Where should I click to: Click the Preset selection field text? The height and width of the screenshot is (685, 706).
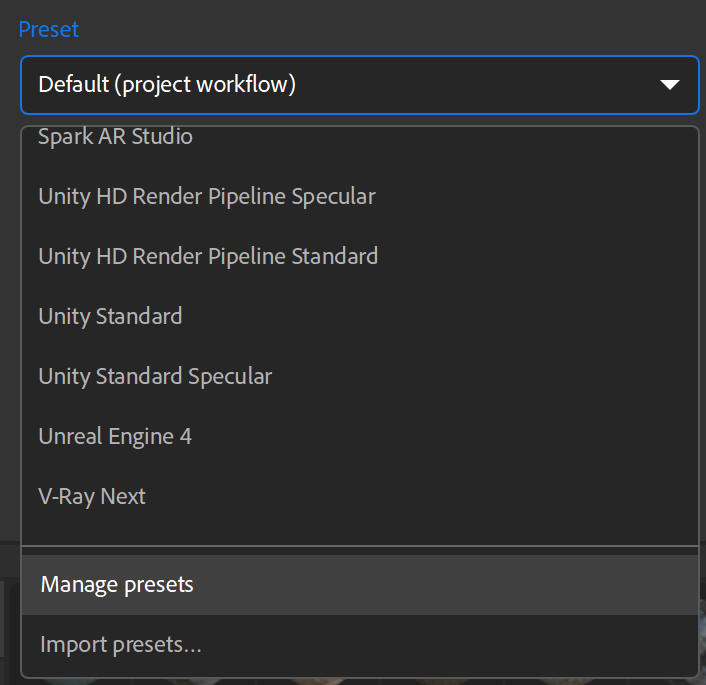tap(167, 85)
